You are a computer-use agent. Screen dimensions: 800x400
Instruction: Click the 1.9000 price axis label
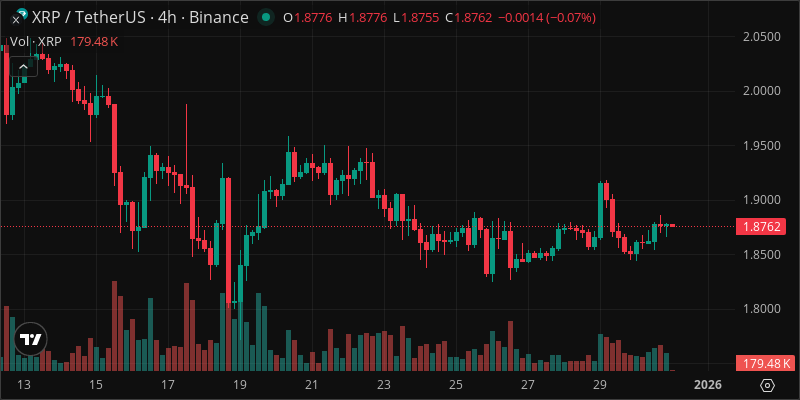pyautogui.click(x=762, y=199)
